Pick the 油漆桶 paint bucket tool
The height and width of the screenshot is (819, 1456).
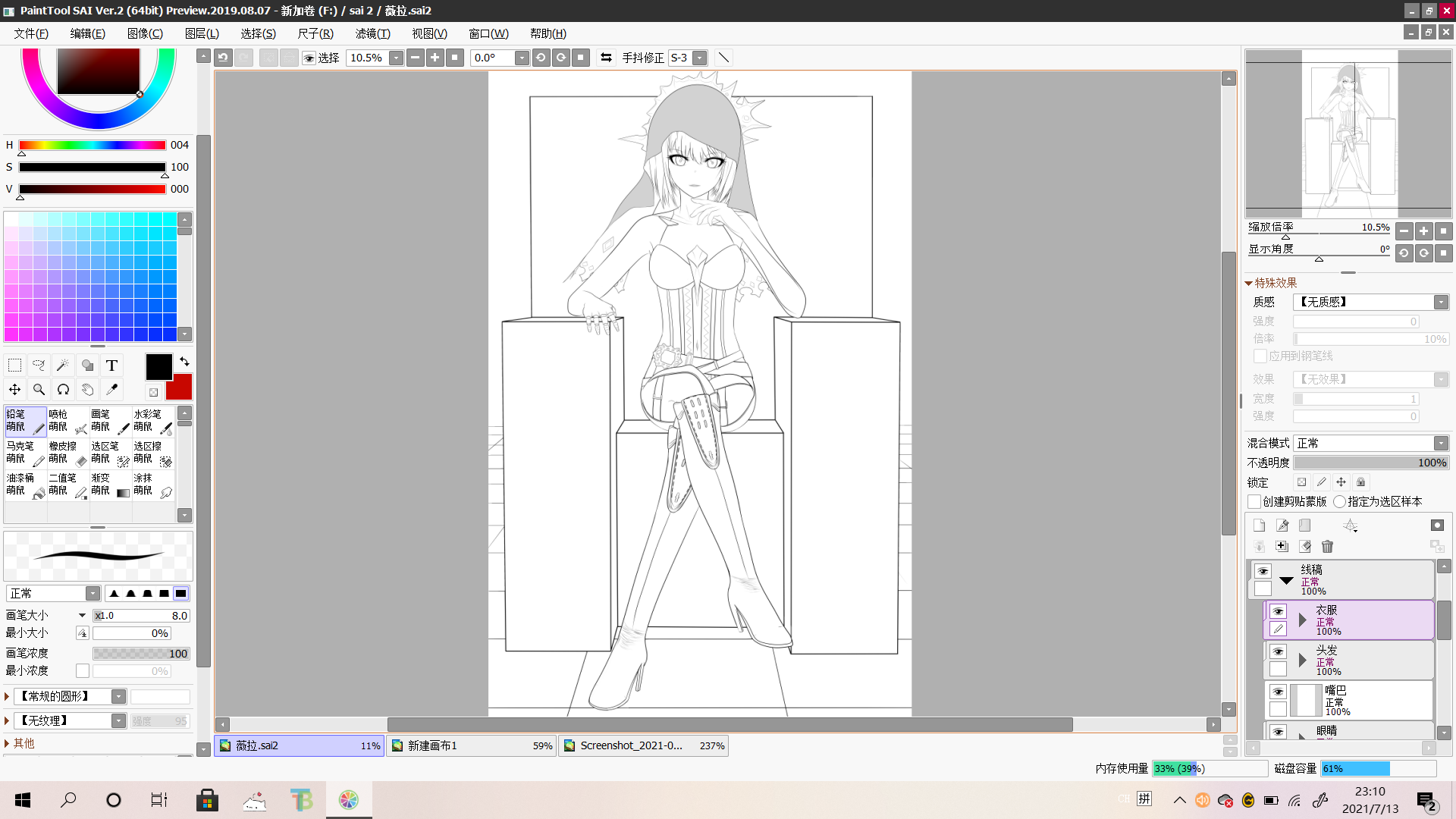(25, 485)
